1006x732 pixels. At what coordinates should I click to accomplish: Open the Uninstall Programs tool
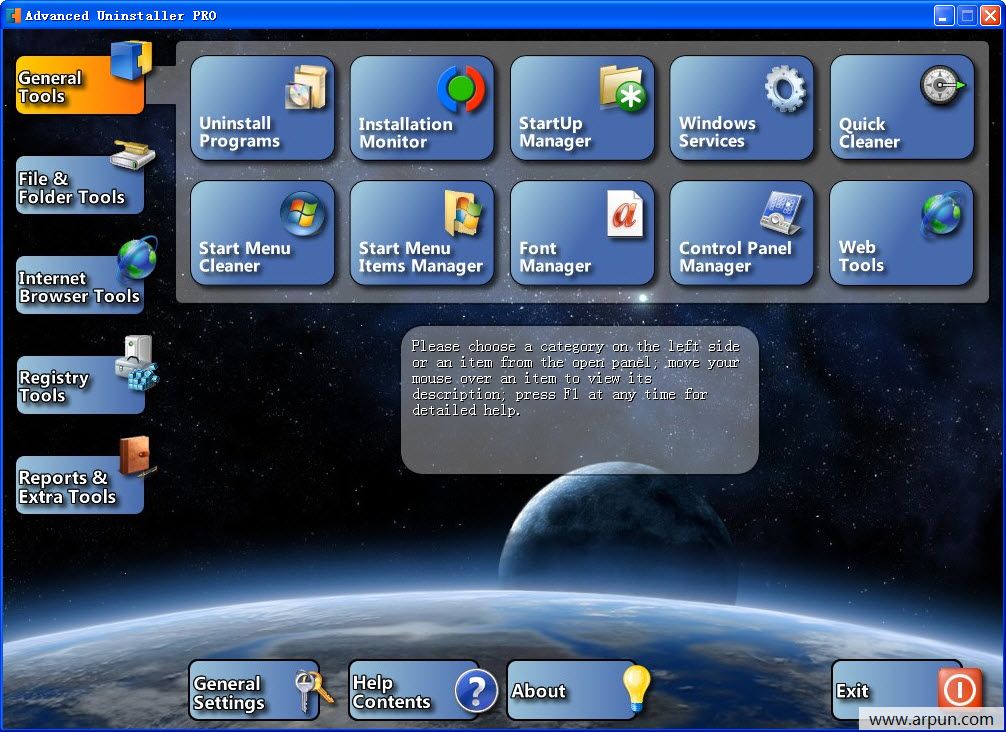point(262,108)
